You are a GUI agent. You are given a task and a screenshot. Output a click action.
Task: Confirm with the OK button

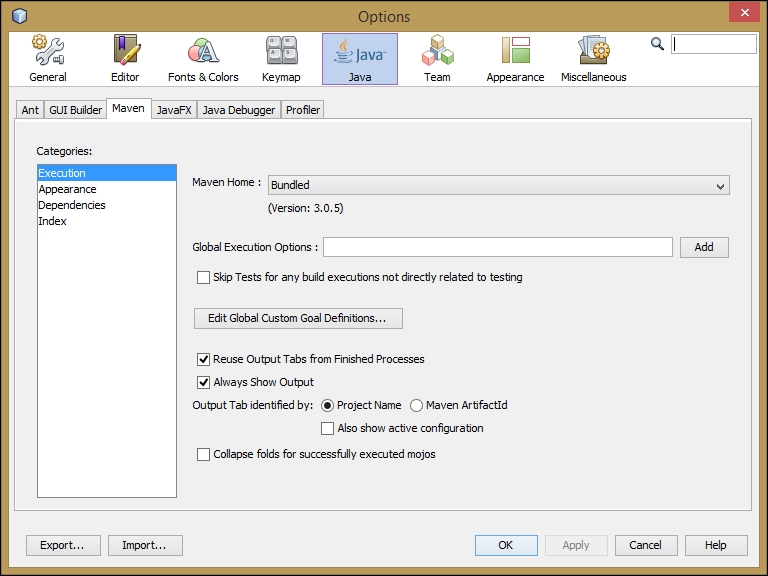click(506, 545)
